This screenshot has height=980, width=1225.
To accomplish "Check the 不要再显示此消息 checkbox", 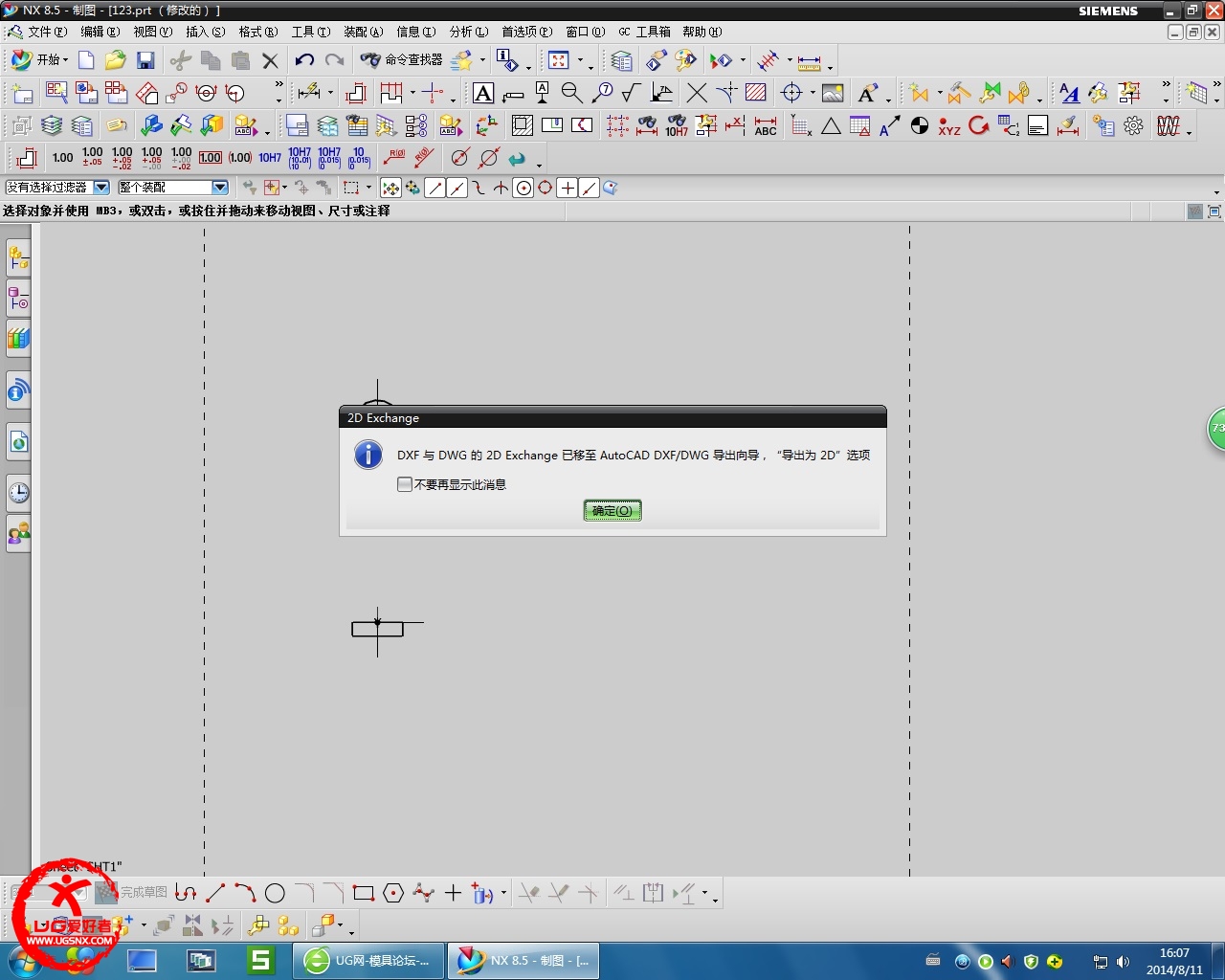I will [x=405, y=484].
